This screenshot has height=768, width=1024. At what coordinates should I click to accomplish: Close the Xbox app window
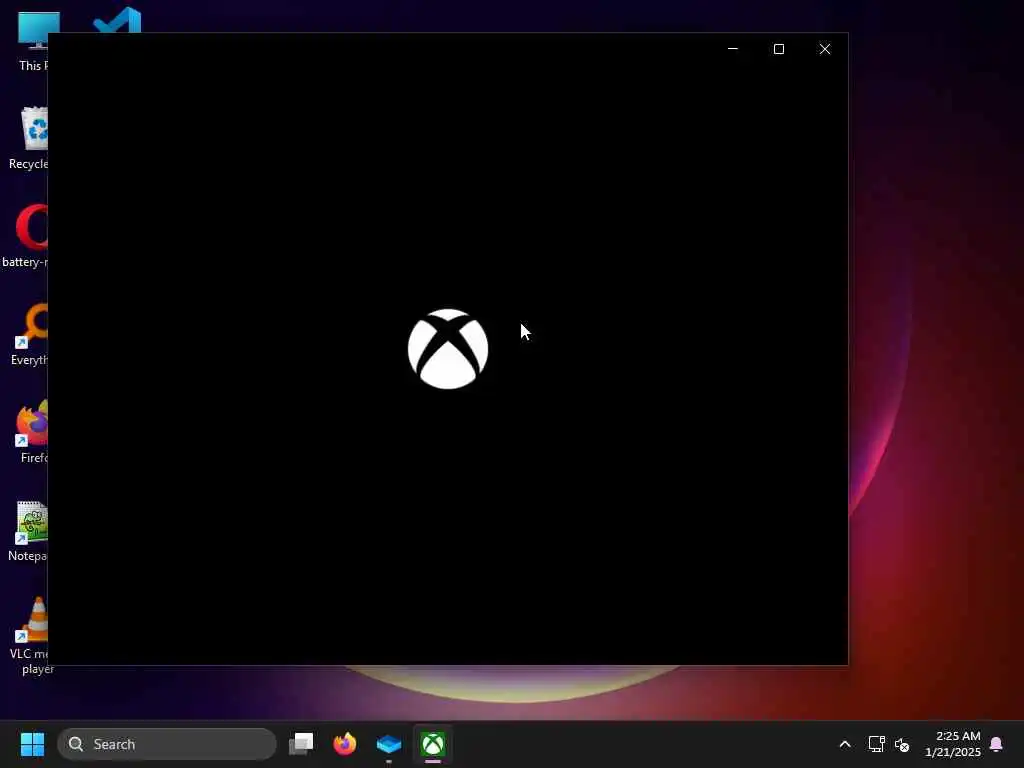[x=825, y=49]
